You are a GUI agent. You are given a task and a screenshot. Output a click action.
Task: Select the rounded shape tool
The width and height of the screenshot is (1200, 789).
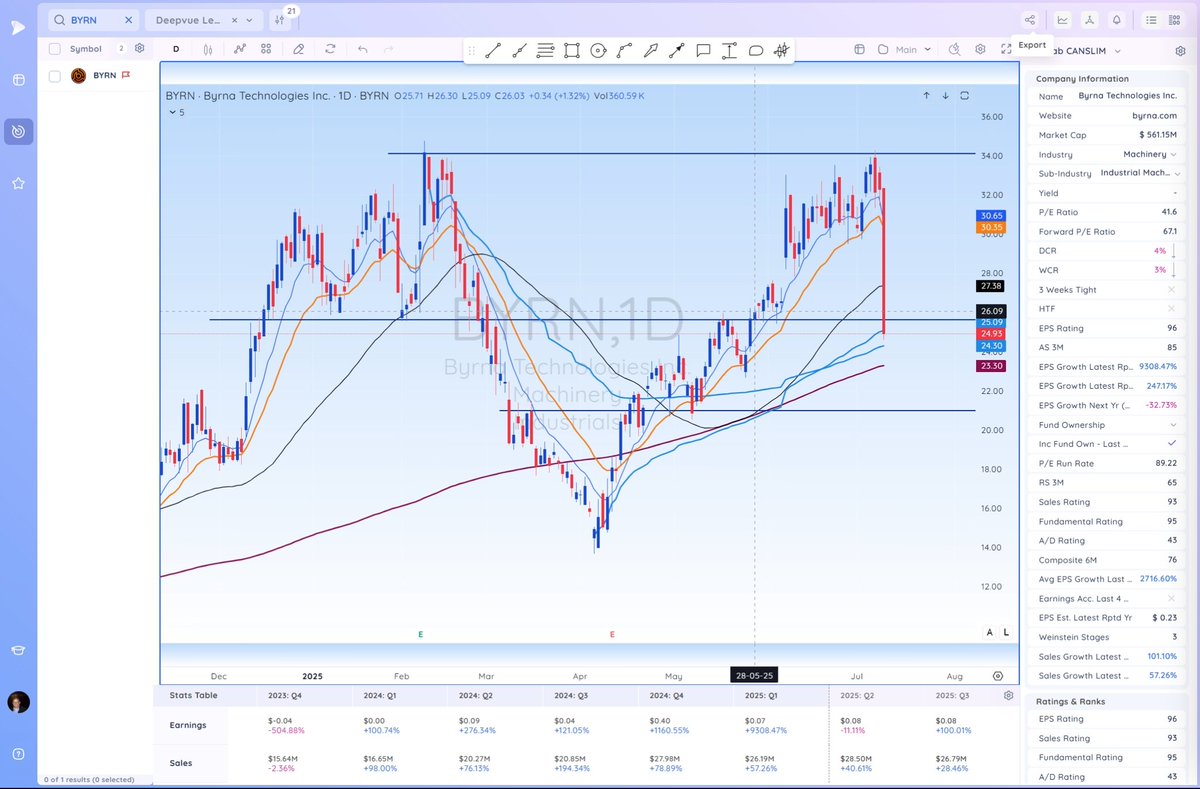[x=756, y=50]
